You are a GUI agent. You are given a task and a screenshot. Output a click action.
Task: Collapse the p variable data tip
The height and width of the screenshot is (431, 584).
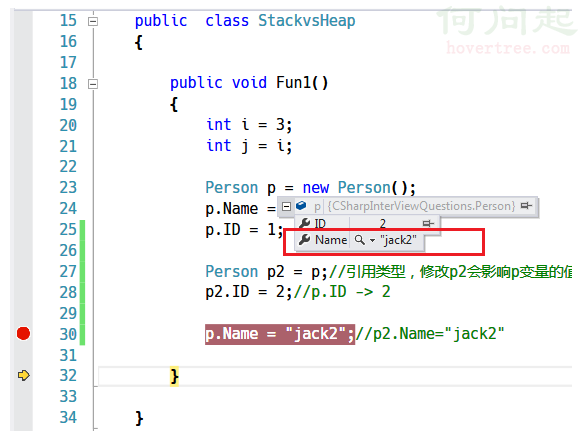(x=286, y=206)
